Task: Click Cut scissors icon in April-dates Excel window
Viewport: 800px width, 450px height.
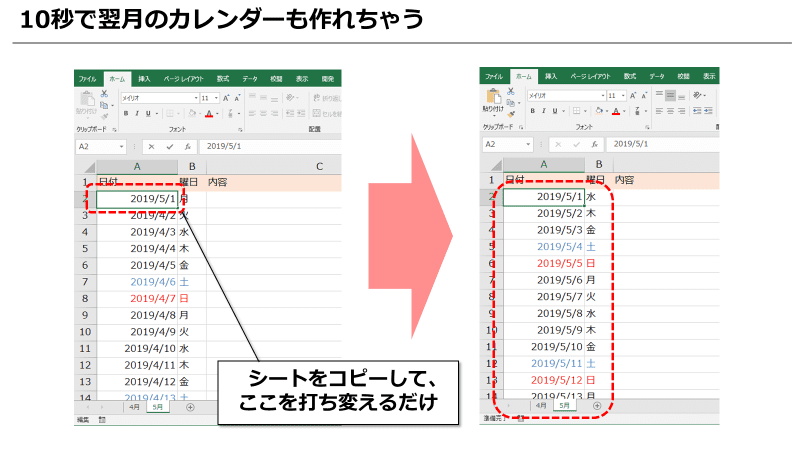Action: coord(104,94)
